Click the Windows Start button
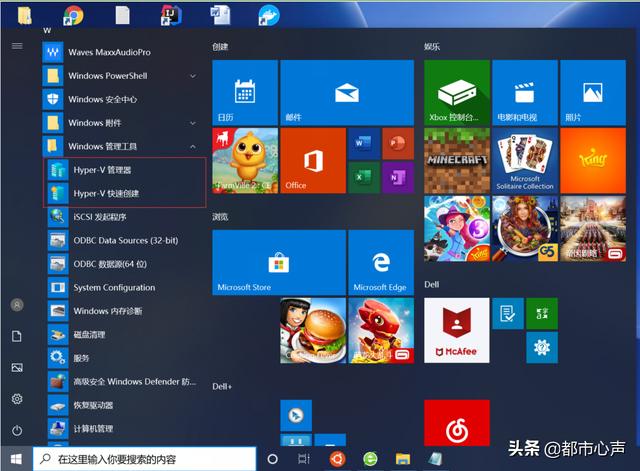The image size is (640, 471). pyautogui.click(x=16, y=459)
